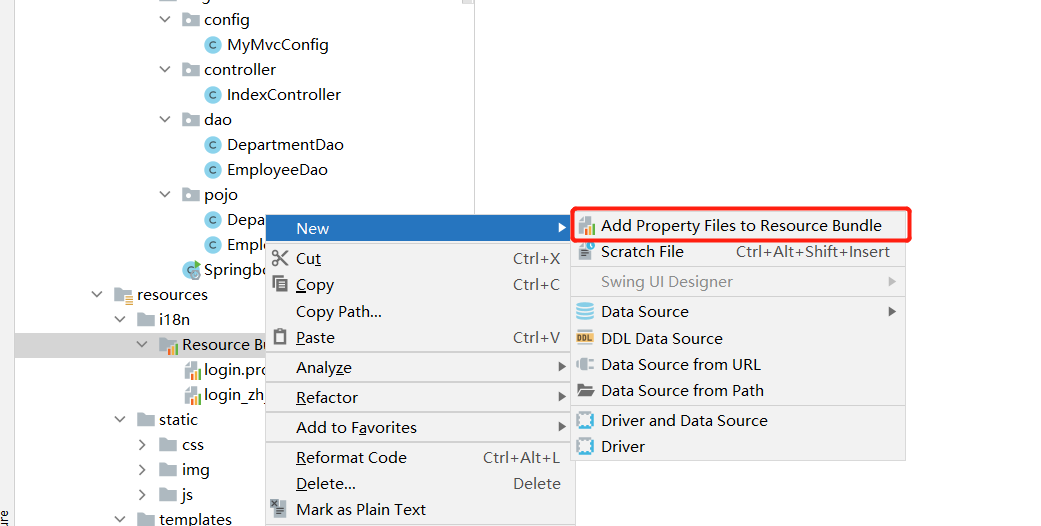The image size is (1041, 526).
Task: Choose Data Source from URL option
Action: (x=680, y=365)
